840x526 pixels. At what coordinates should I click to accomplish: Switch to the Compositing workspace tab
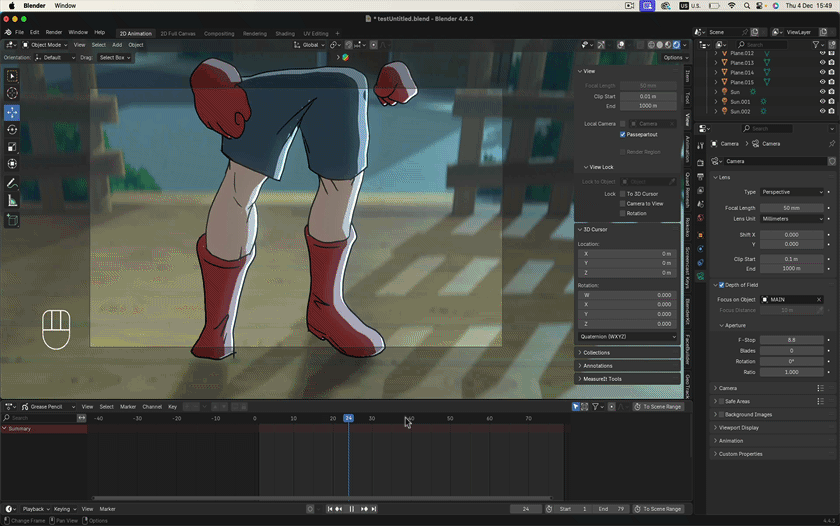[218, 33]
